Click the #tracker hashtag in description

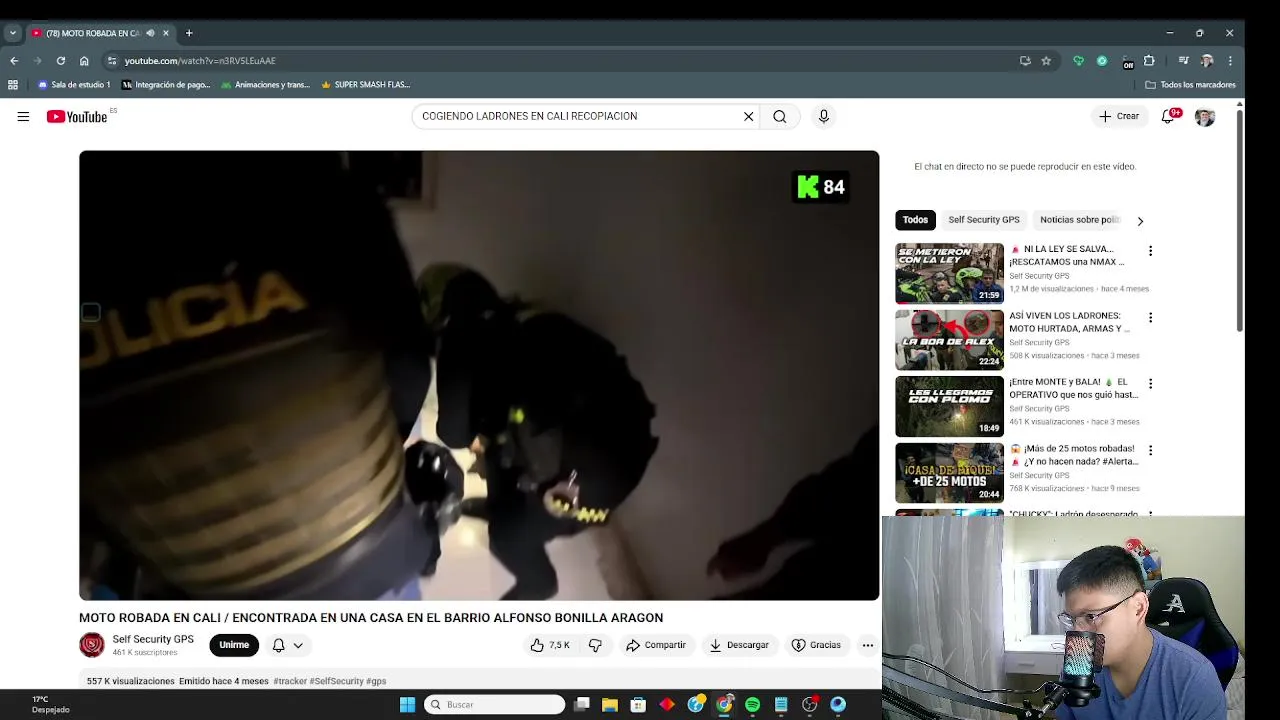tap(290, 681)
